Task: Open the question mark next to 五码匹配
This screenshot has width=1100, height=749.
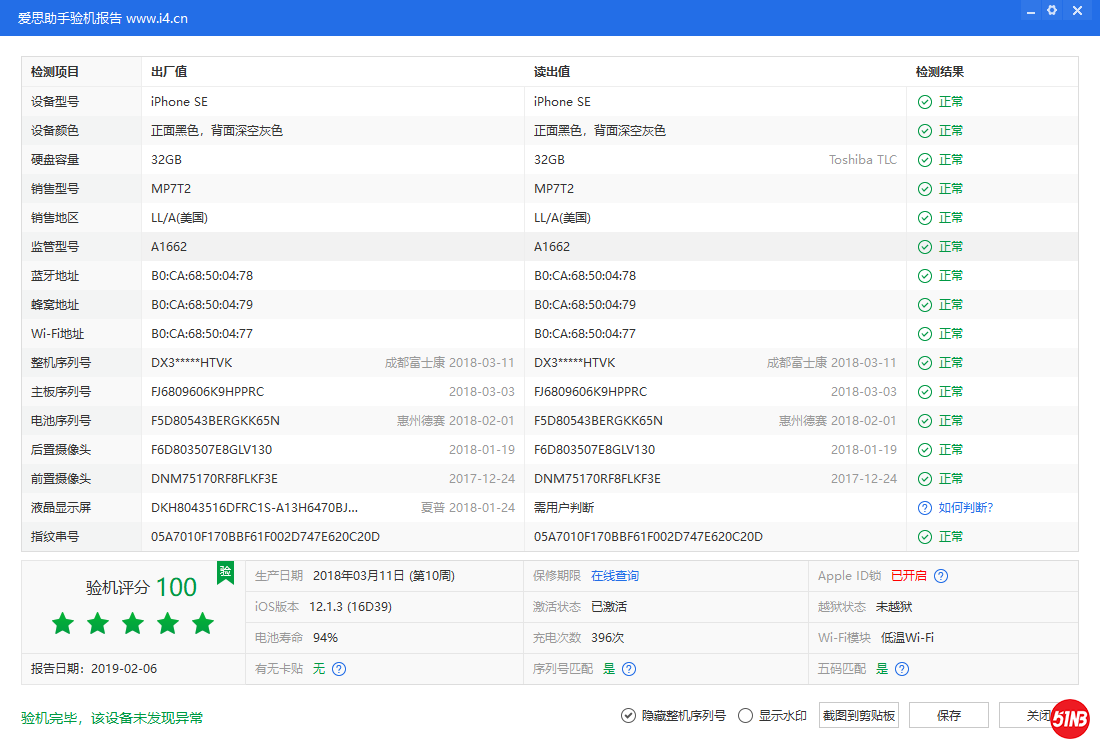Action: [901, 668]
